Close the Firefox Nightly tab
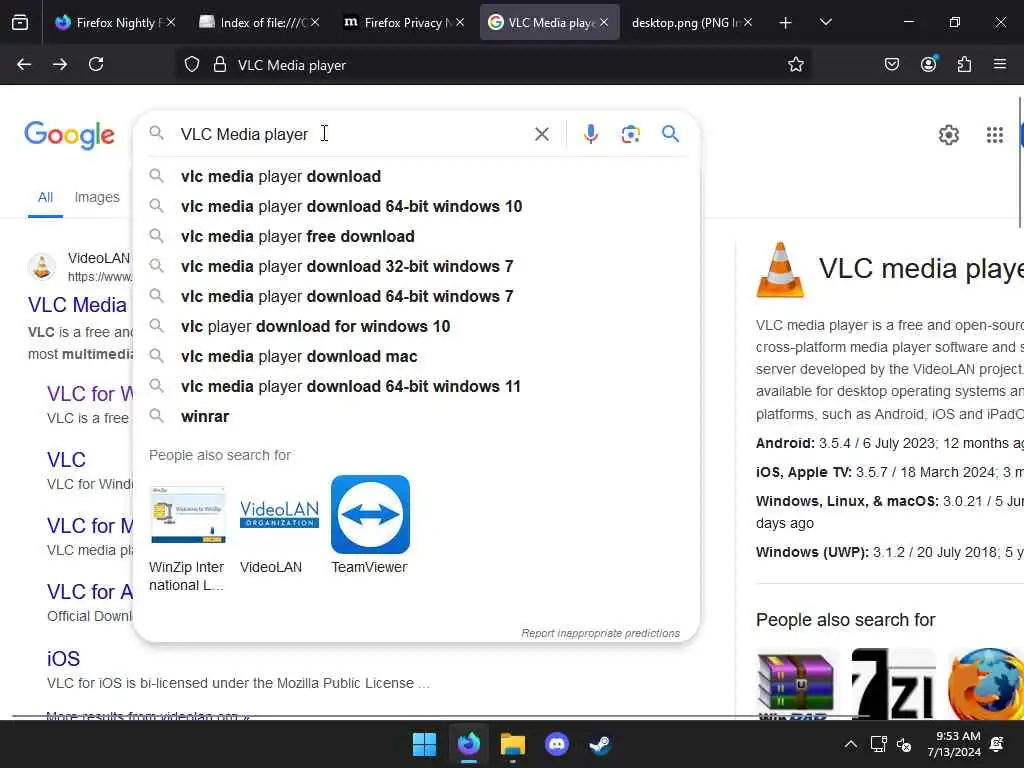Image resolution: width=1024 pixels, height=768 pixels. (171, 23)
